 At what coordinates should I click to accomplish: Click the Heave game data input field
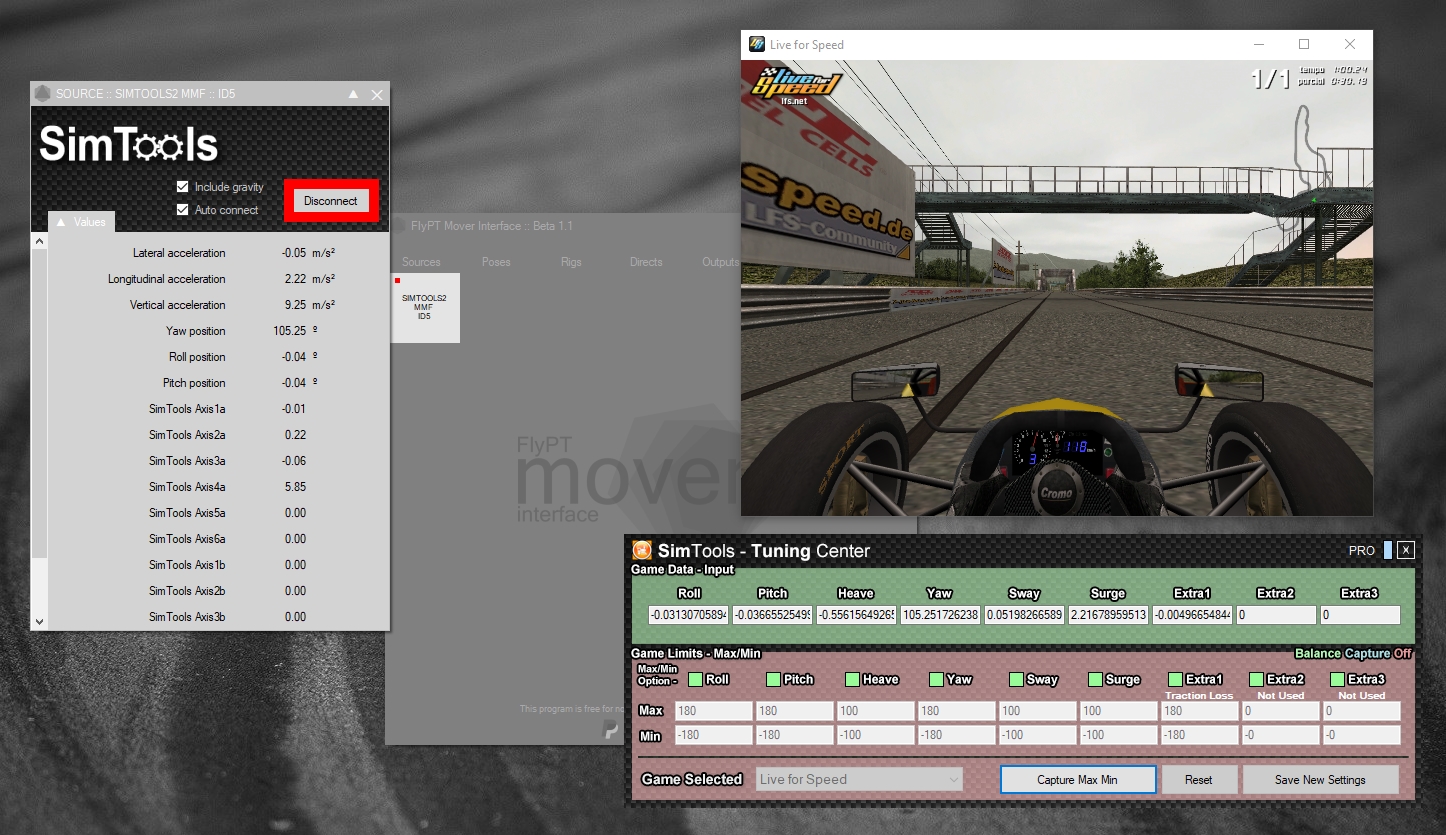[857, 615]
